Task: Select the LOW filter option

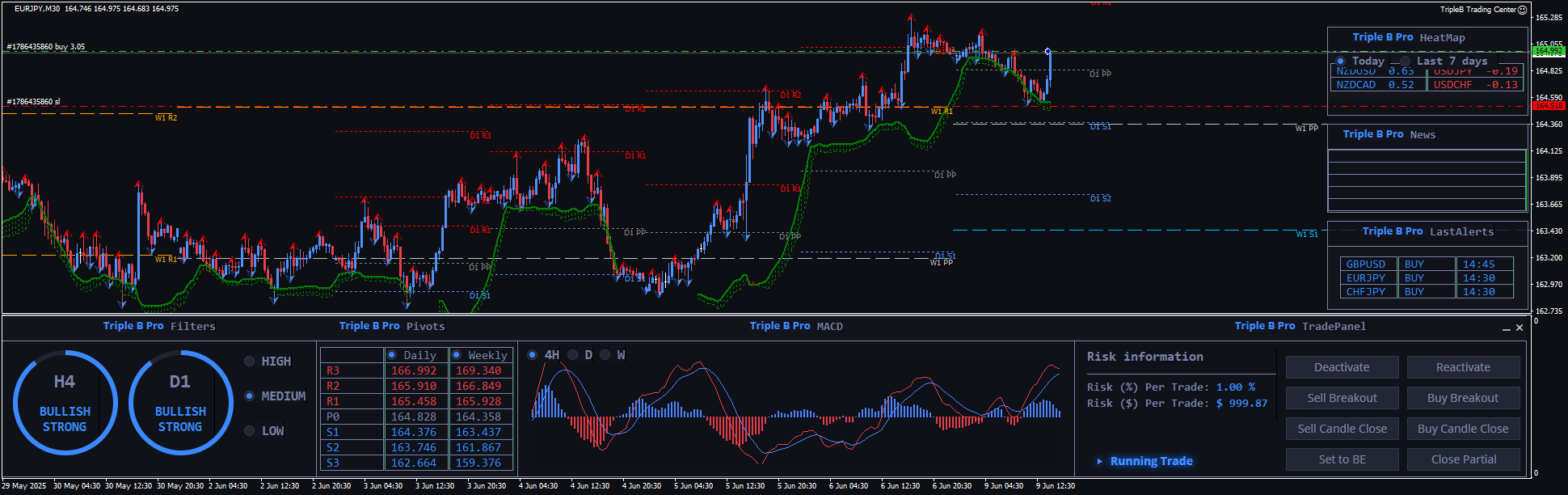Action: point(250,431)
